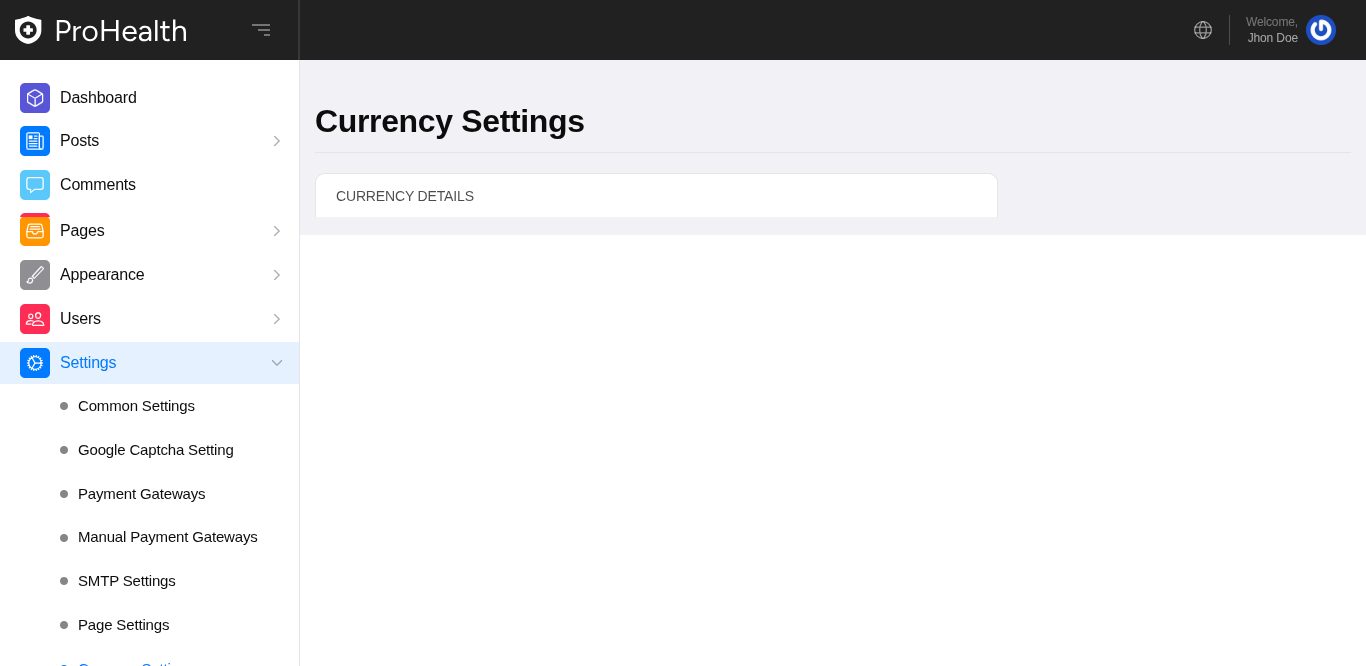This screenshot has width=1366, height=666.
Task: Expand the Pages submenu arrow
Action: pos(277,231)
